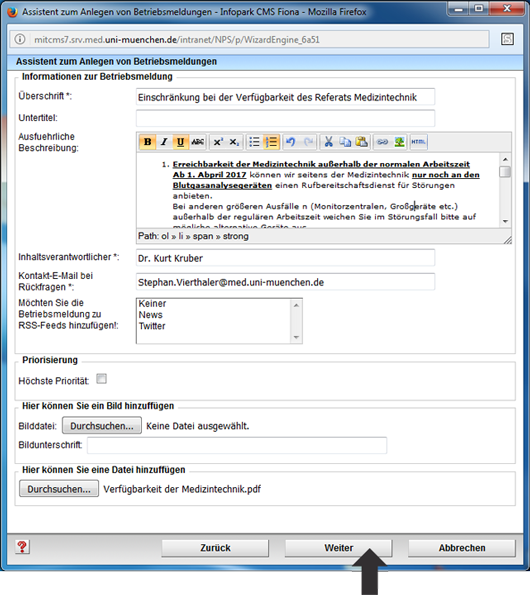Click the Überschrift input field
The width and height of the screenshot is (530, 595).
pos(285,97)
